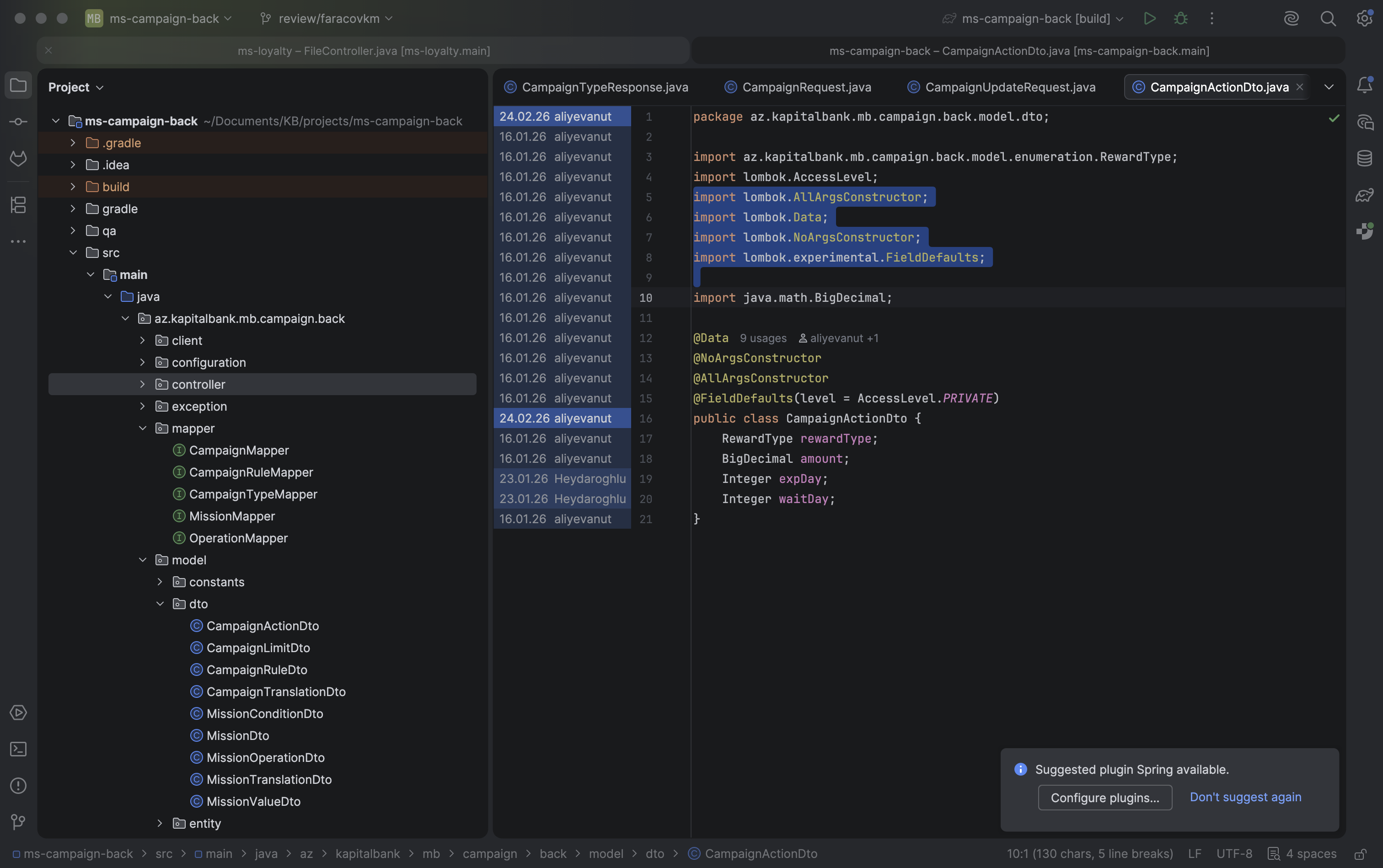Start debugging with the bug icon
Viewport: 1383px width, 868px height.
pos(1180,18)
